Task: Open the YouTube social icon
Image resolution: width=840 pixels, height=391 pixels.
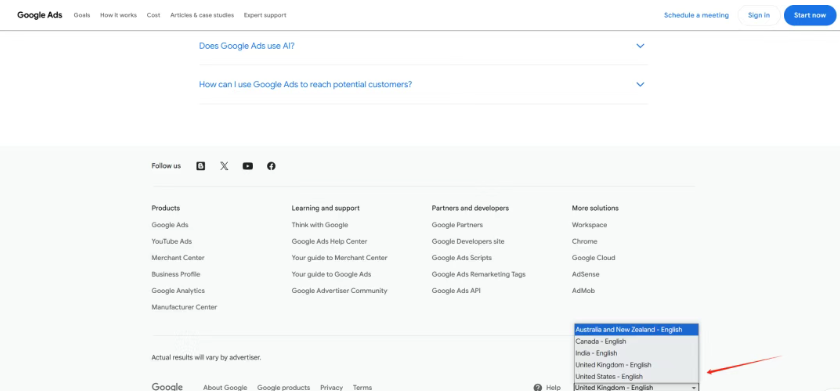Action: [248, 166]
